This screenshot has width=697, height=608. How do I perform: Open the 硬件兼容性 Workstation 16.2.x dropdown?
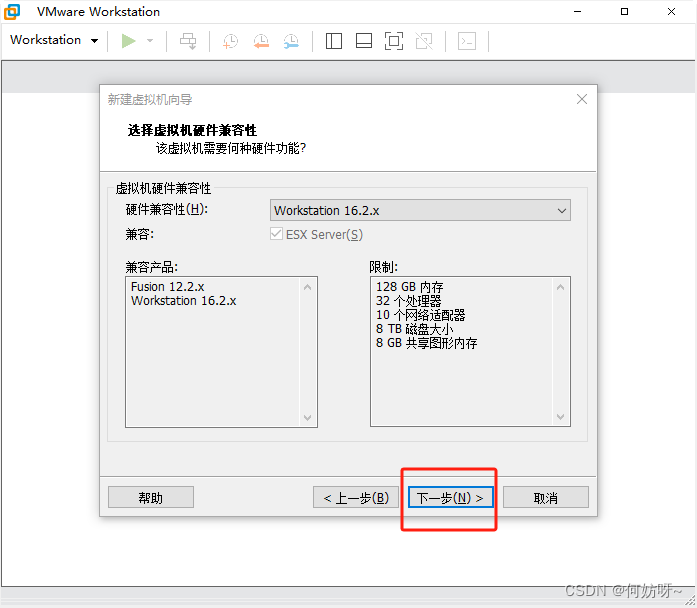click(x=421, y=210)
